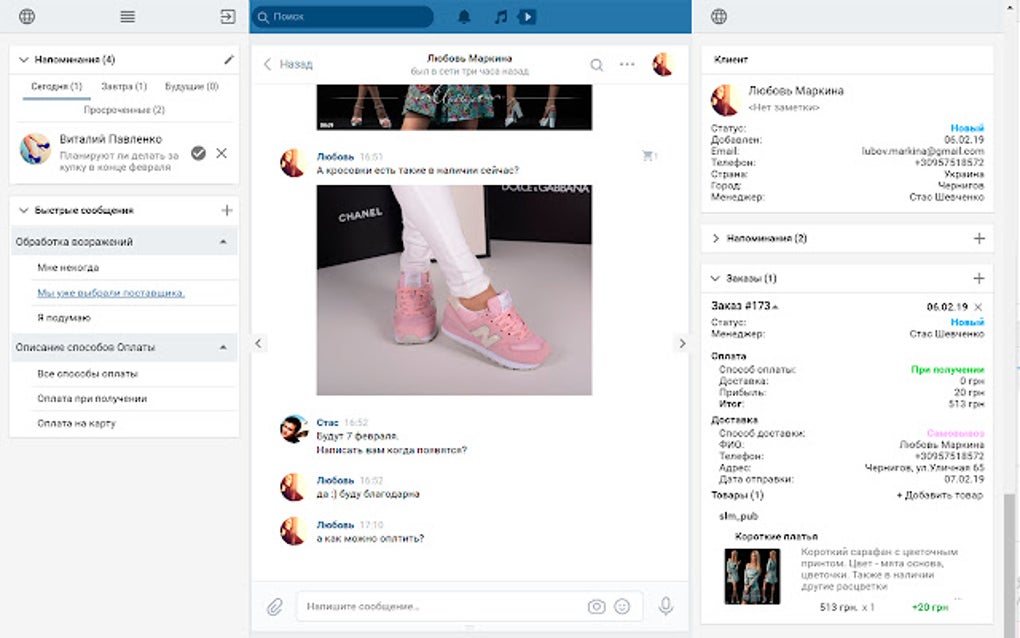Viewport: 1020px width, 638px height.
Task: Open the emoji picker in the message bar
Action: [x=622, y=605]
